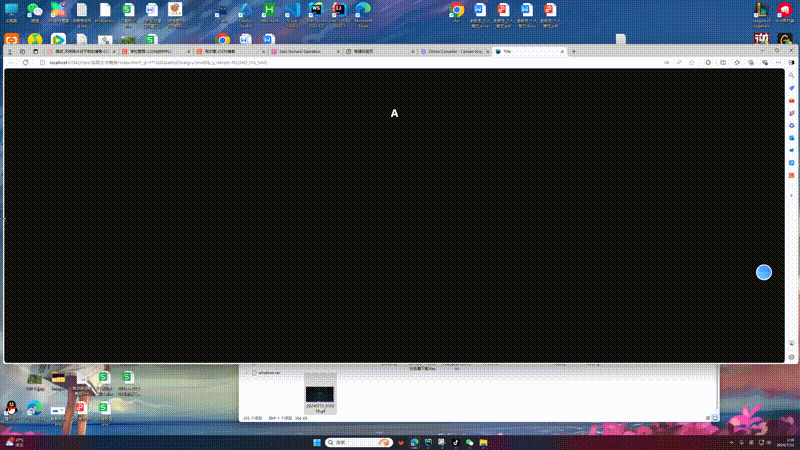Show hidden system tray icons chevron

731,442
